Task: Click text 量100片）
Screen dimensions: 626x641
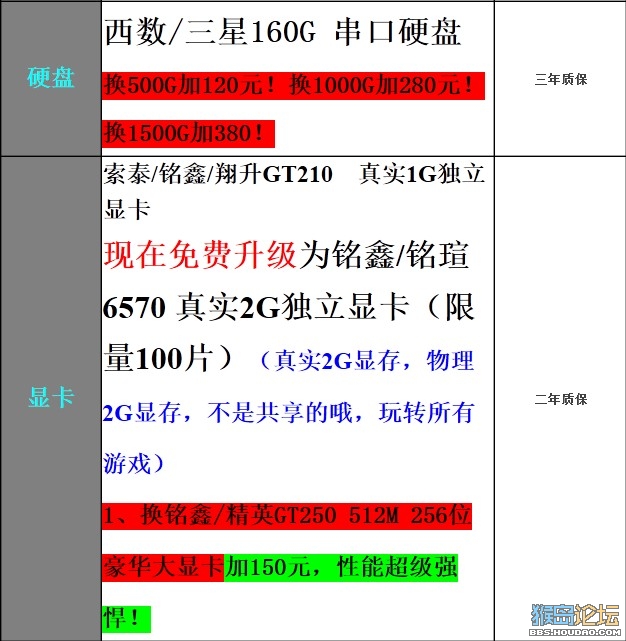Action: tap(169, 358)
